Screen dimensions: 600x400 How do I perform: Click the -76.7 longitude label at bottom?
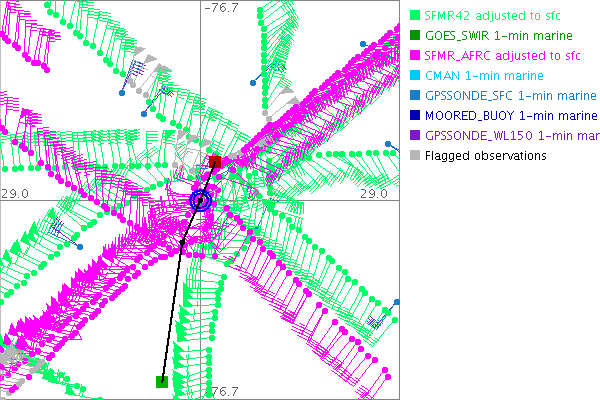[221, 391]
